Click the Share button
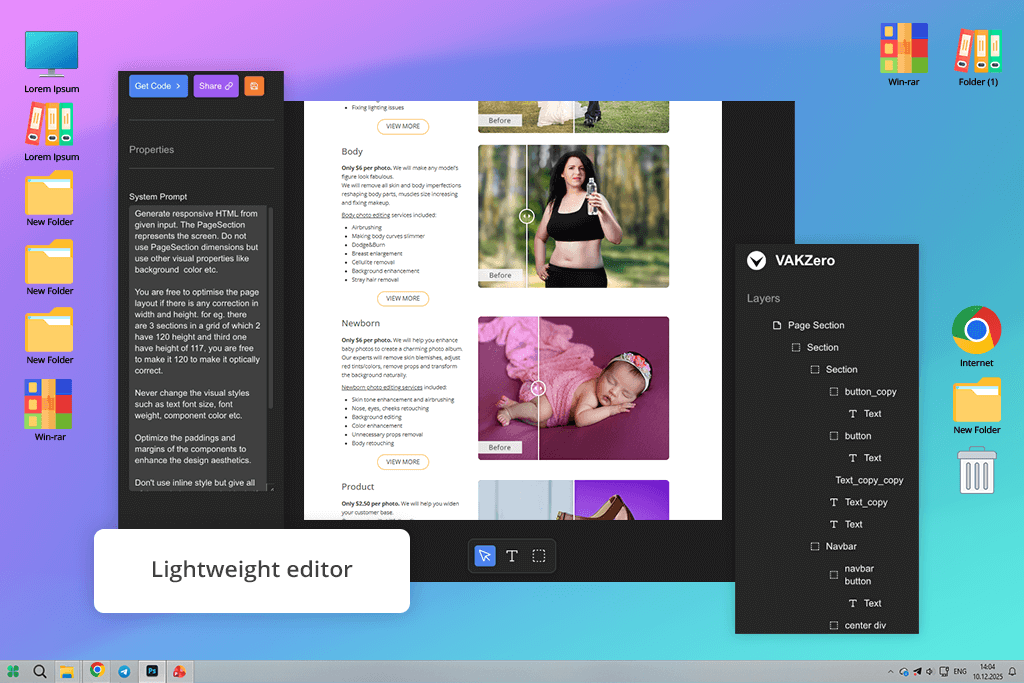The width and height of the screenshot is (1024, 683). pyautogui.click(x=216, y=86)
